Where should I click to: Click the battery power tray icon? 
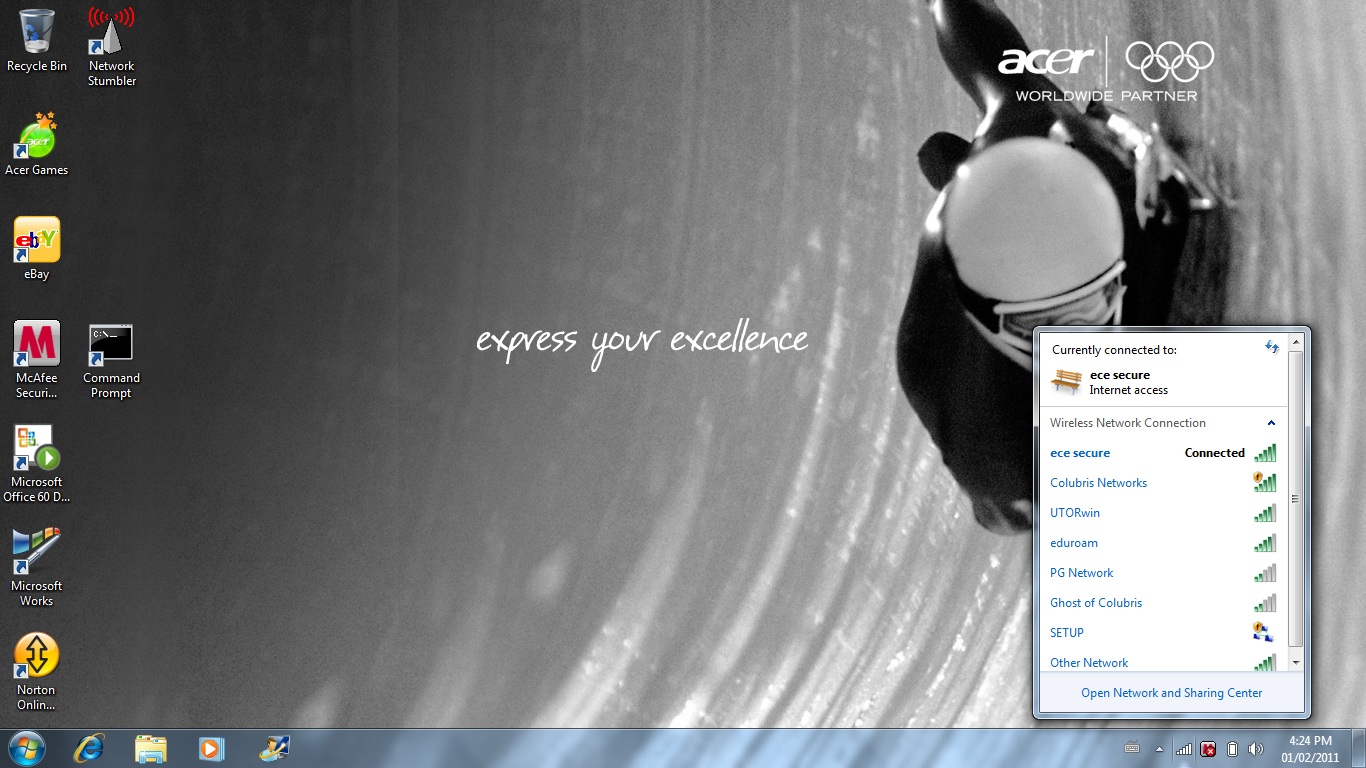click(1233, 748)
